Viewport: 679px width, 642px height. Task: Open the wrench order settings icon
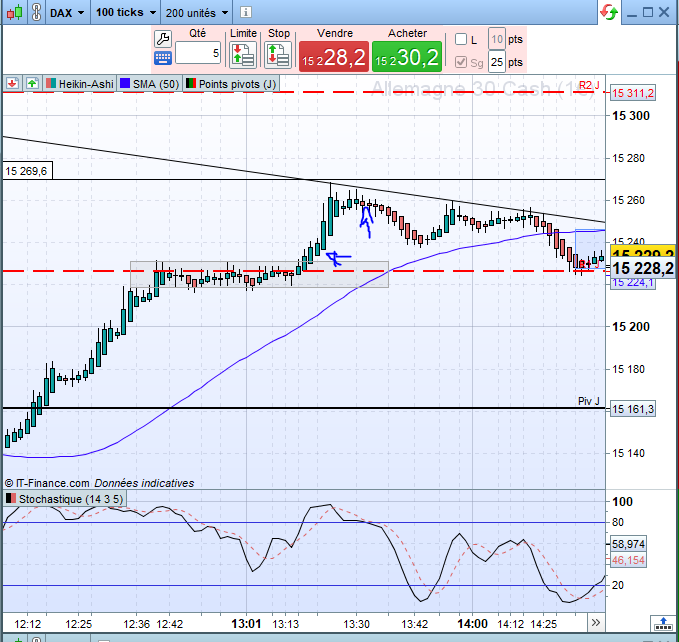163,39
